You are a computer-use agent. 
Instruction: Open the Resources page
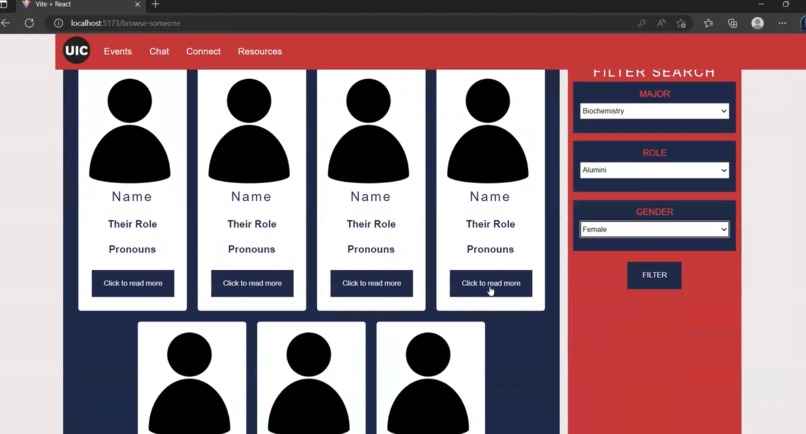[260, 51]
